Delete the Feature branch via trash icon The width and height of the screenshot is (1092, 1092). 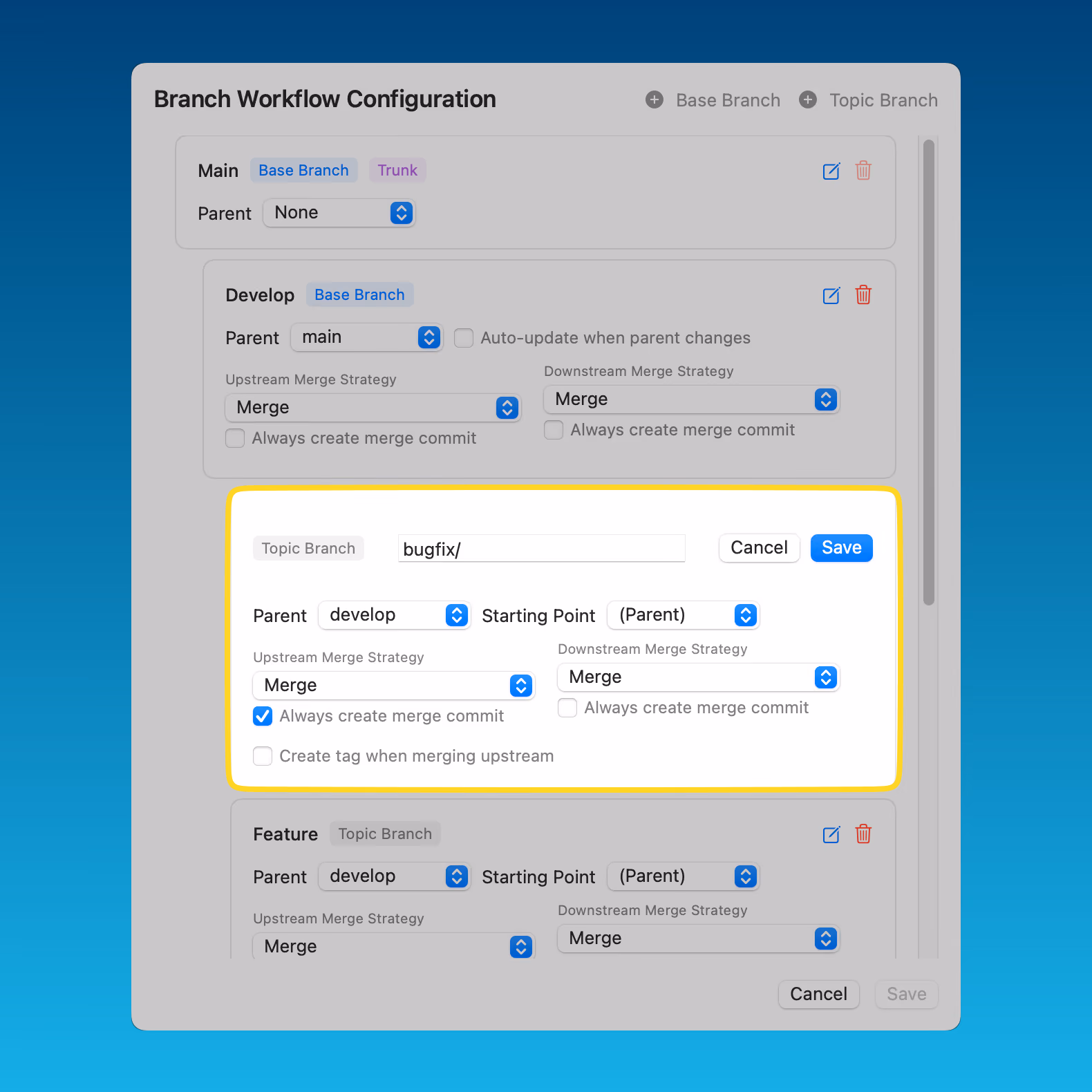pyautogui.click(x=863, y=834)
